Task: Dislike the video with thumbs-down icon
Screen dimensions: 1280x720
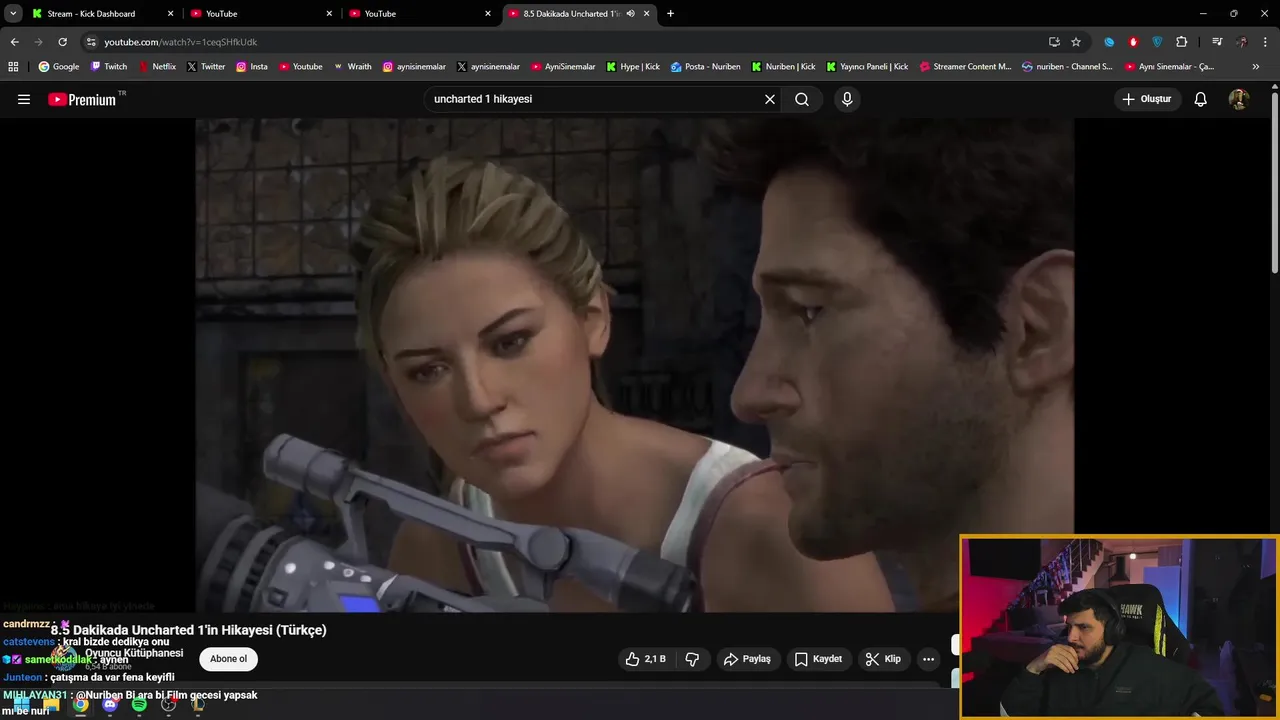Action: (692, 659)
